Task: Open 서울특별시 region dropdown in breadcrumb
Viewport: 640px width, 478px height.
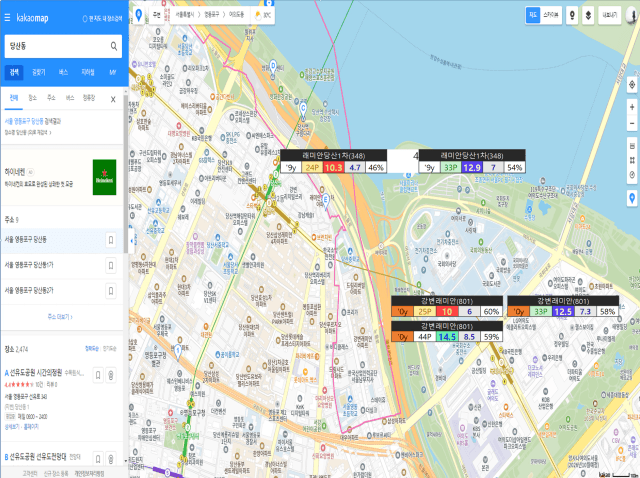Action: (x=185, y=15)
